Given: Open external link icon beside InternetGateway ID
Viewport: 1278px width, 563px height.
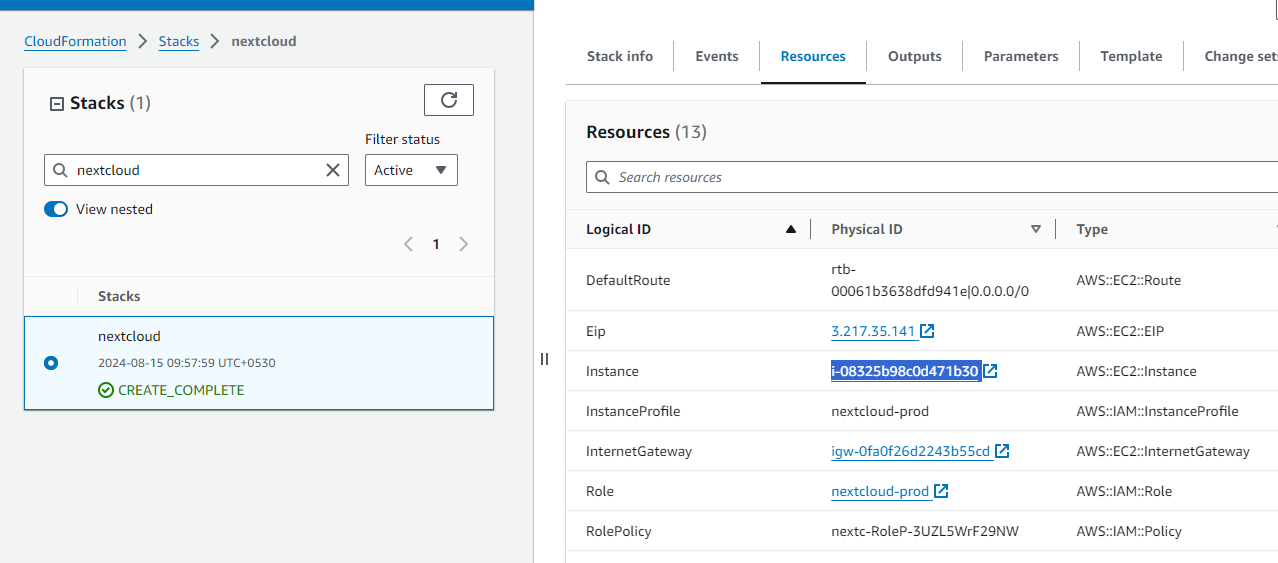Looking at the screenshot, I should (x=1002, y=451).
